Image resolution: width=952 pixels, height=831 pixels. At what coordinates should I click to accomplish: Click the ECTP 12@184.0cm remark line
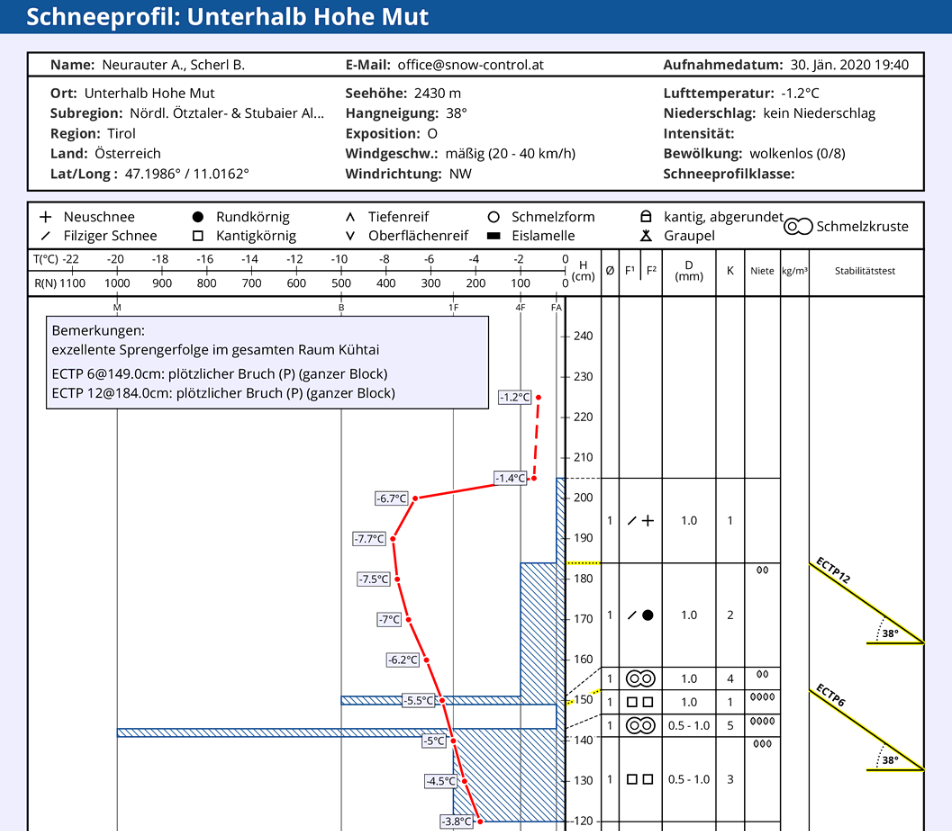tap(223, 393)
